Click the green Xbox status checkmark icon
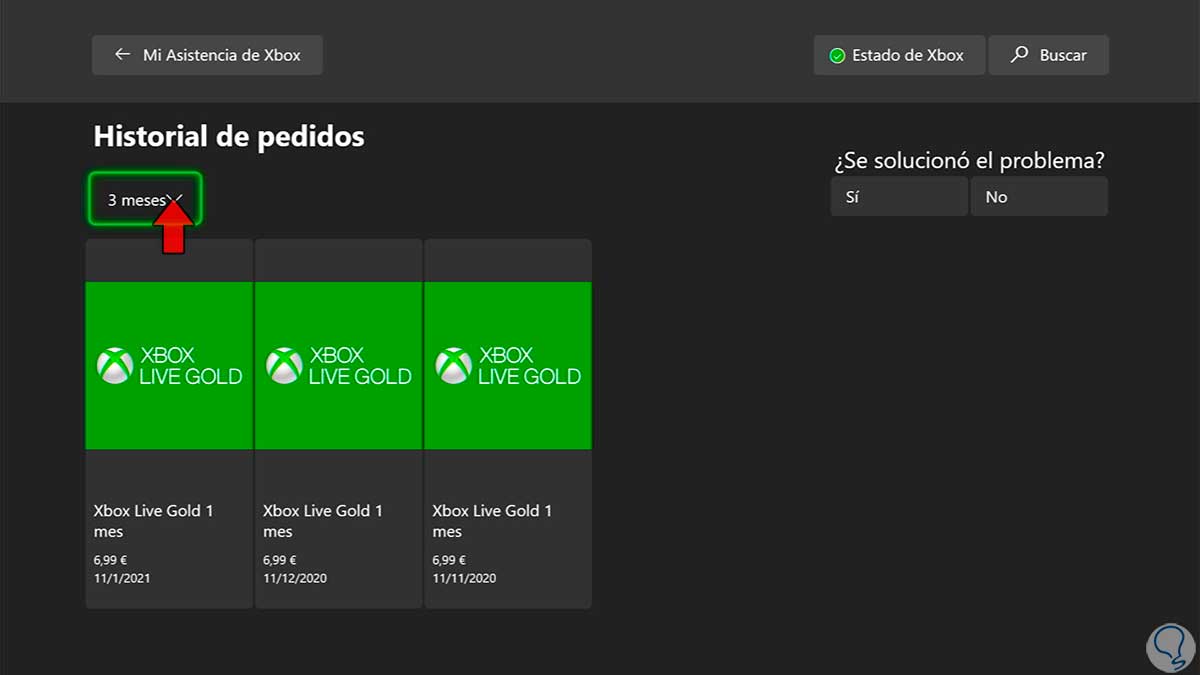The width and height of the screenshot is (1200, 675). [837, 56]
